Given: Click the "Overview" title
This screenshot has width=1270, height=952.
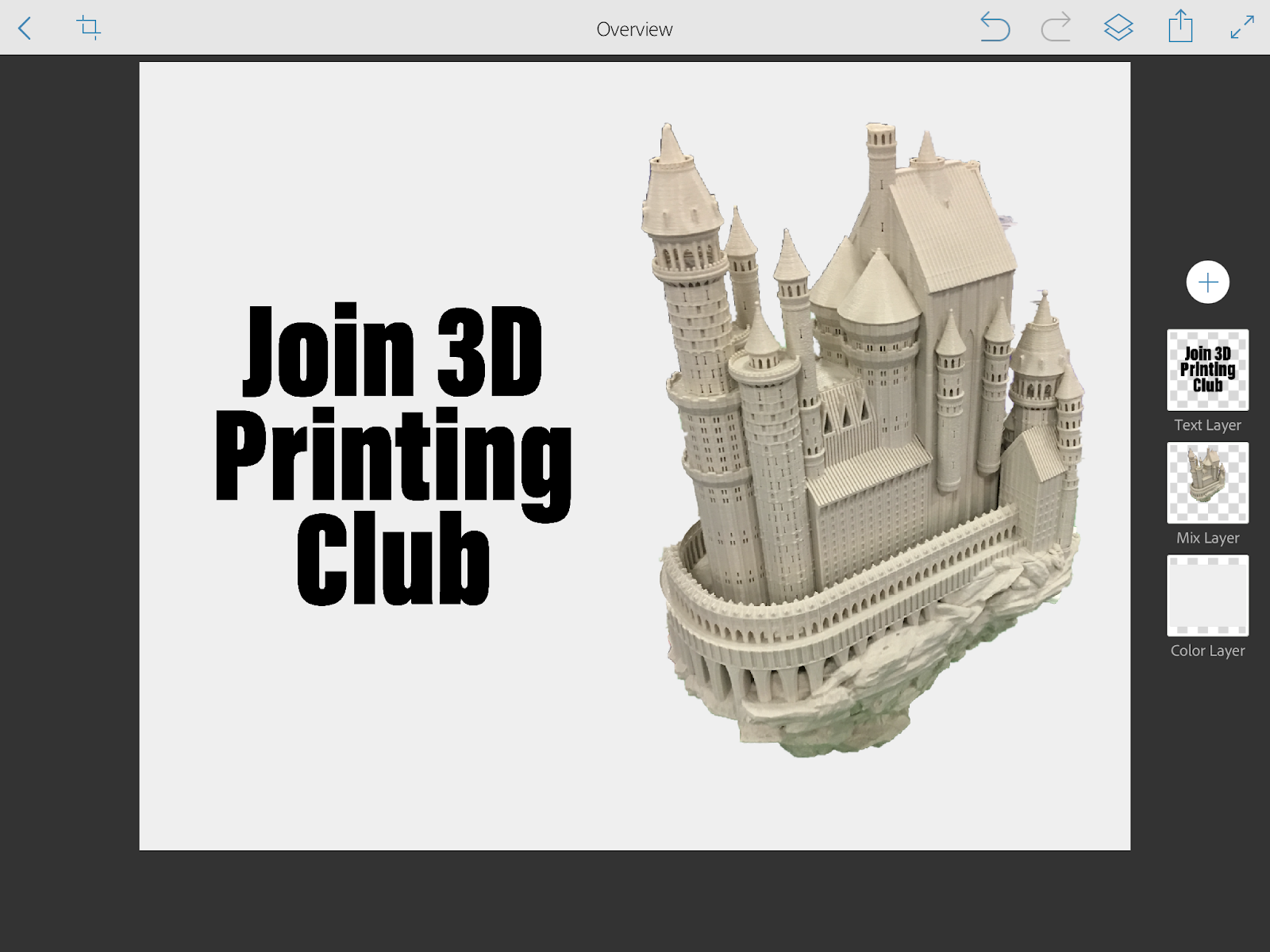Looking at the screenshot, I should click(x=635, y=29).
